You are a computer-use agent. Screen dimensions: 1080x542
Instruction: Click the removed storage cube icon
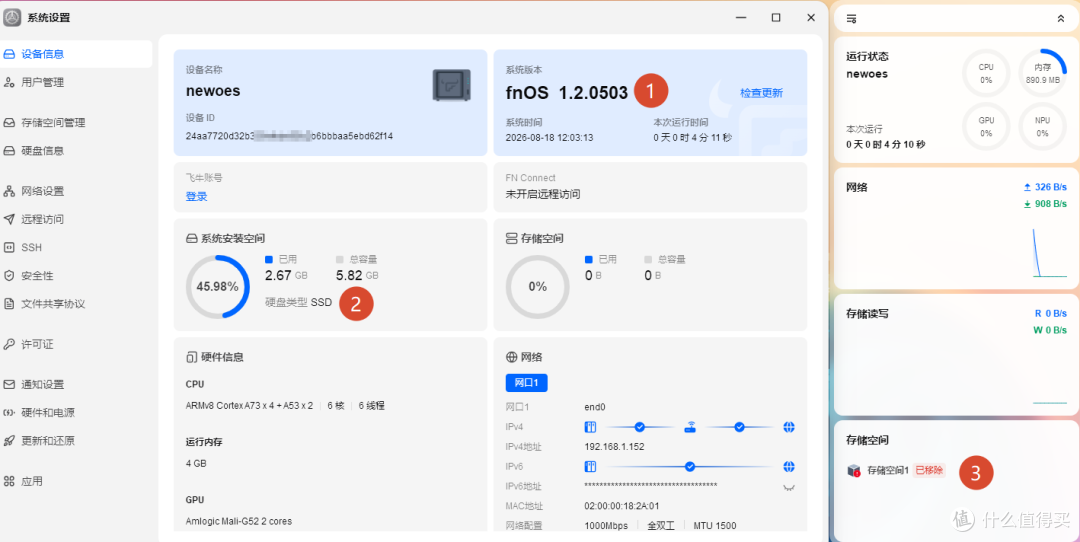coord(854,471)
